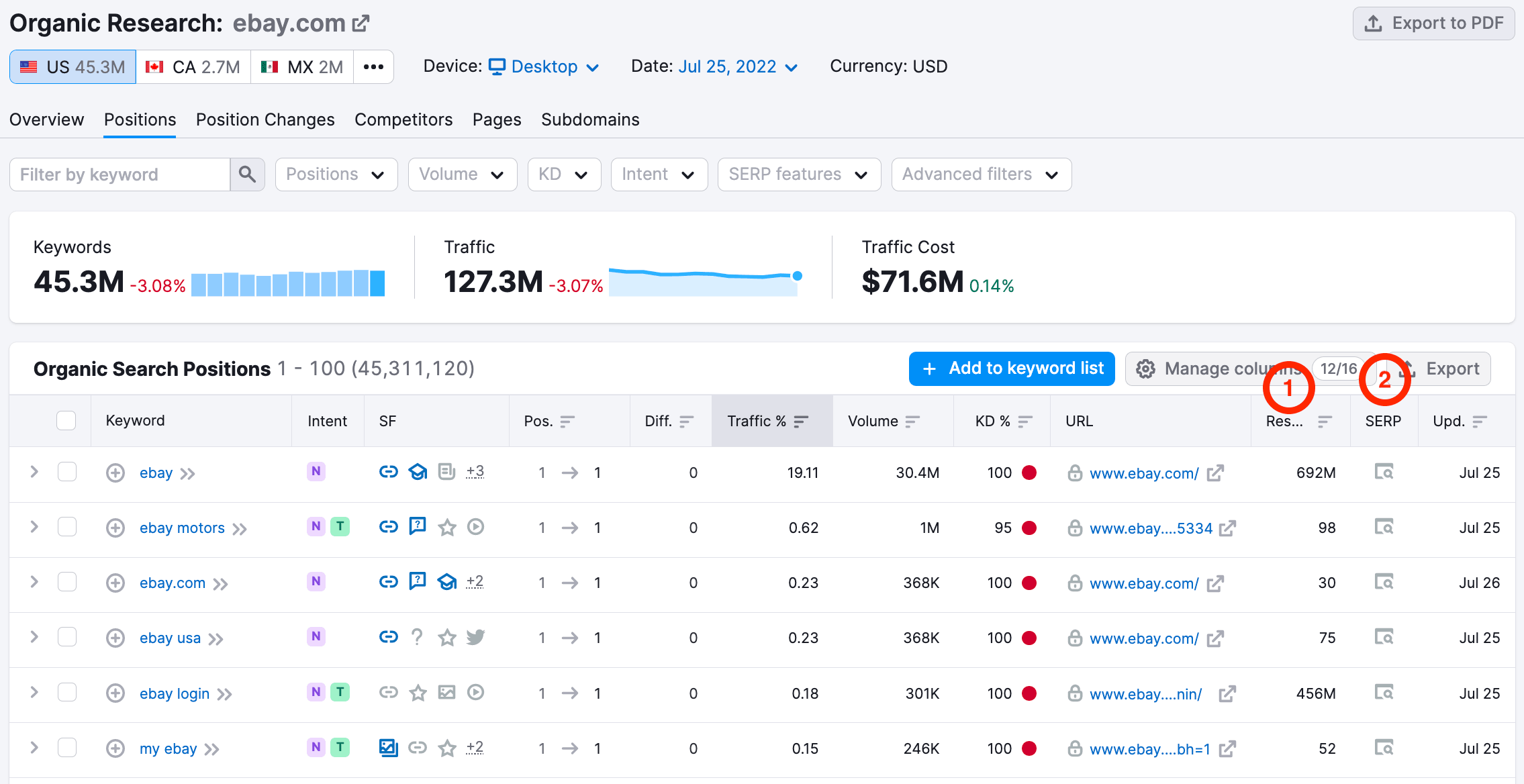Click knowledge panel icon in ebay row

tap(418, 472)
